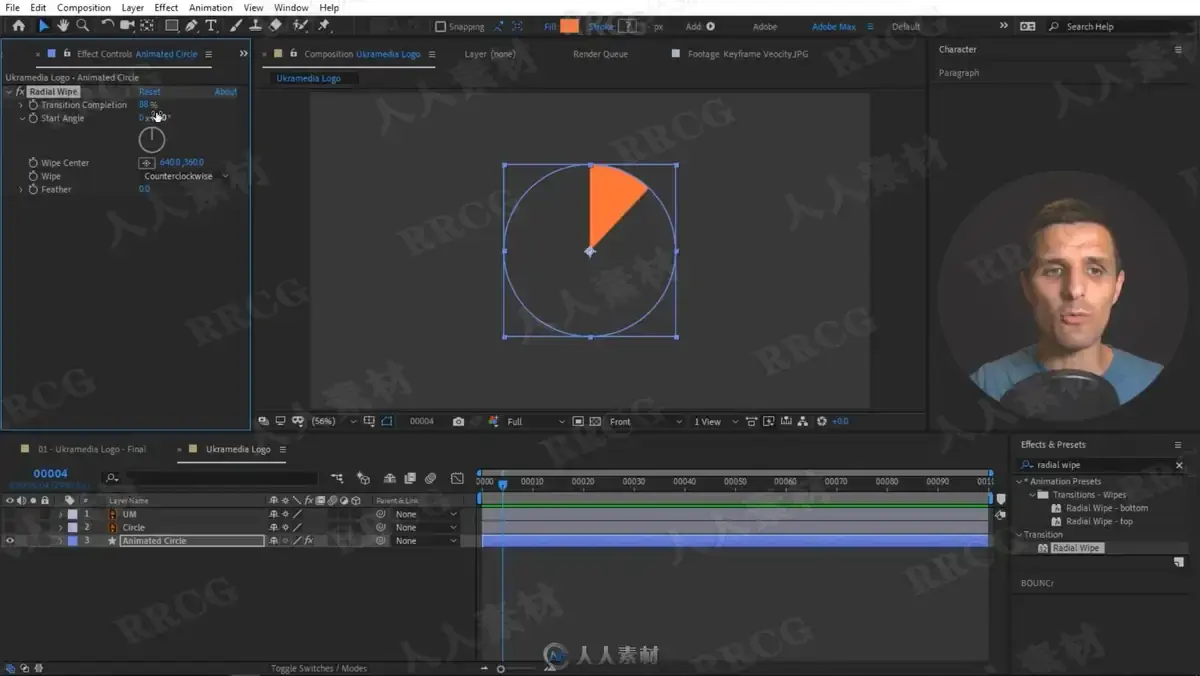Open the Effect menu
This screenshot has height=676, width=1200.
(166, 7)
